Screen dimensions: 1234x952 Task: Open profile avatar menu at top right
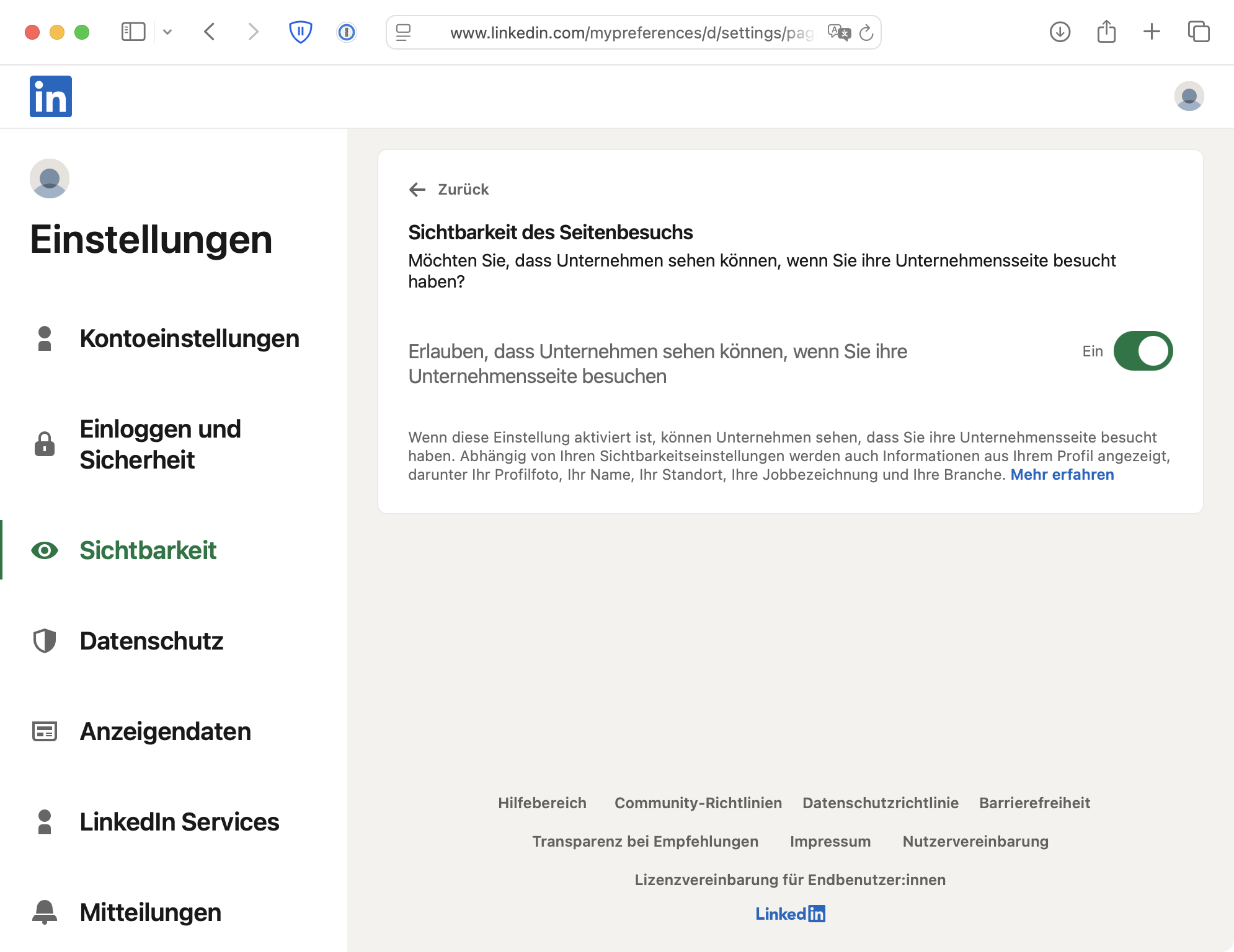pyautogui.click(x=1189, y=97)
